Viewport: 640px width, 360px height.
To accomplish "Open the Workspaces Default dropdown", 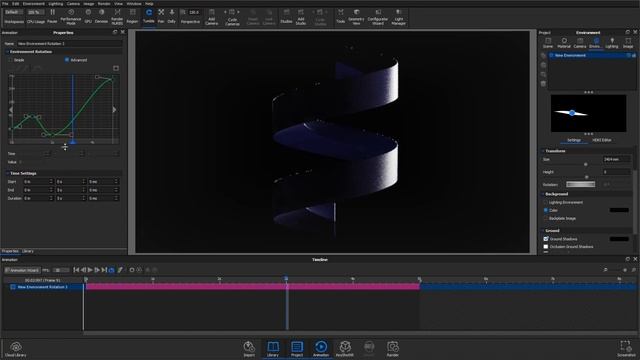I will point(14,12).
